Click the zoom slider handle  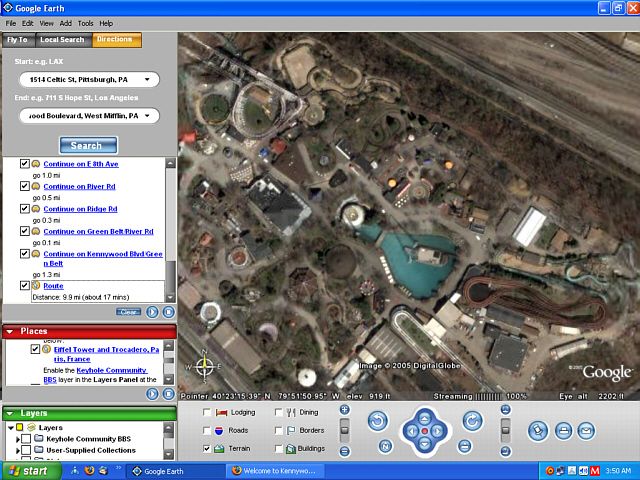point(344,430)
